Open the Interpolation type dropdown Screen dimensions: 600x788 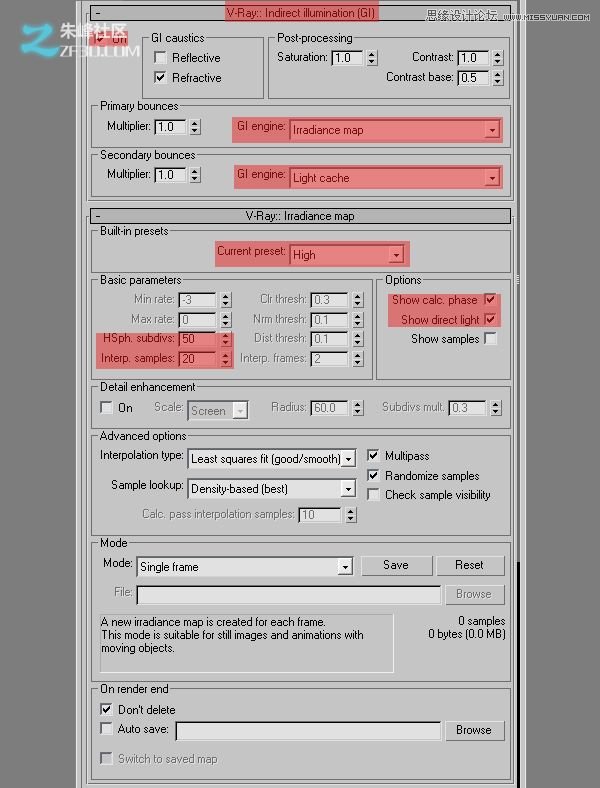pos(272,458)
